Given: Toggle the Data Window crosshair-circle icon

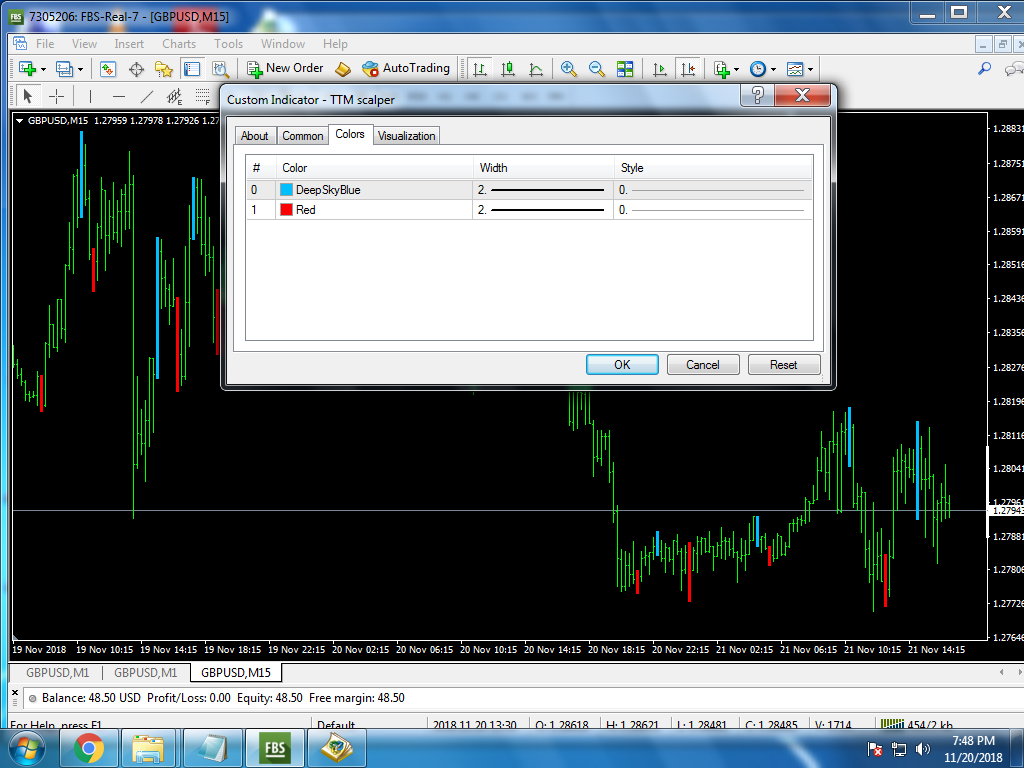Looking at the screenshot, I should tap(136, 69).
